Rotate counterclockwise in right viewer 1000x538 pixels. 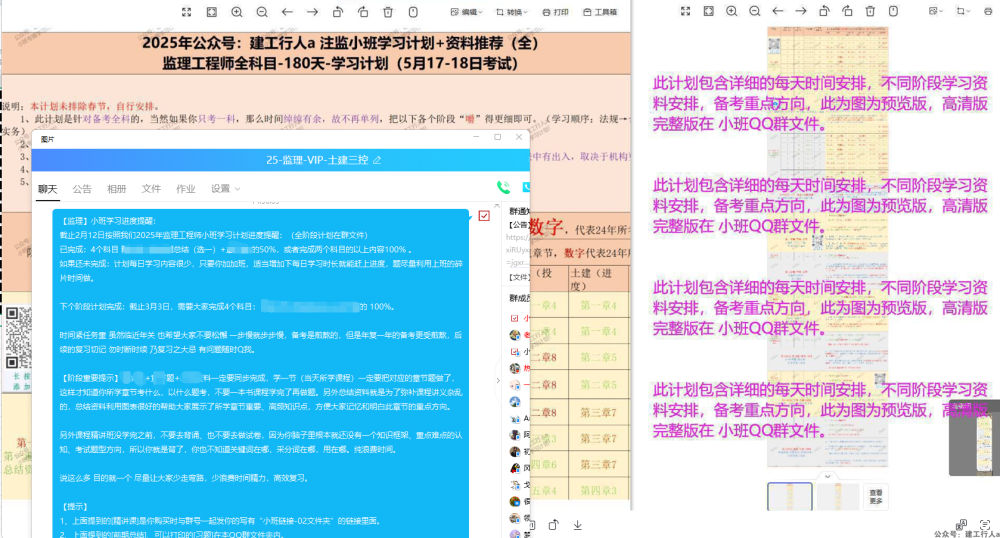(x=824, y=11)
